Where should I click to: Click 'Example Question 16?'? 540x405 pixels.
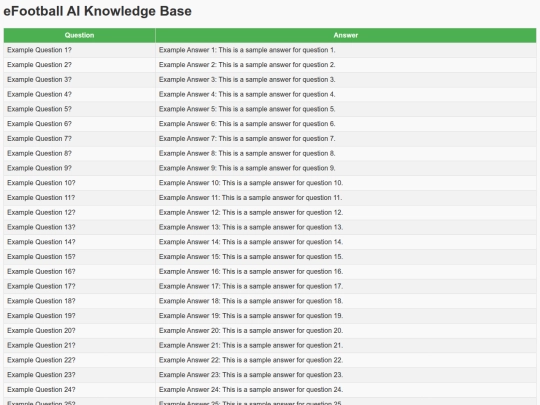click(80, 272)
